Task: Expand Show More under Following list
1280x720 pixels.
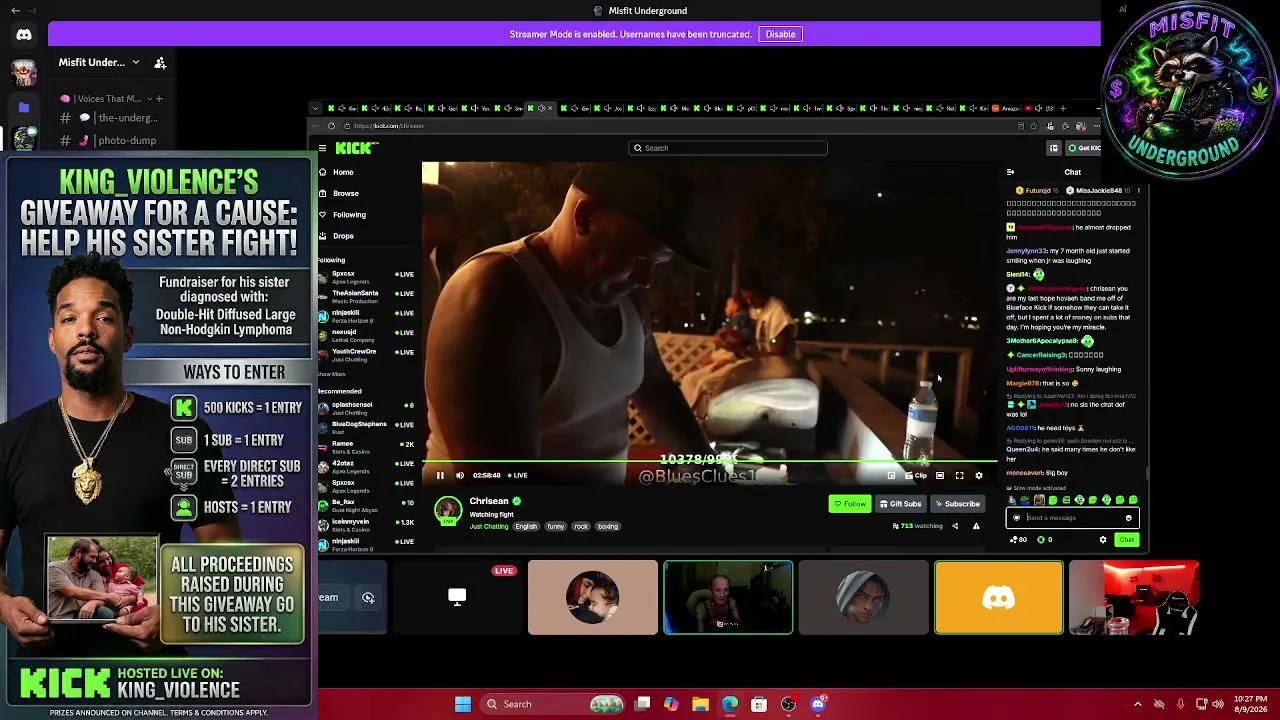Action: [x=331, y=374]
